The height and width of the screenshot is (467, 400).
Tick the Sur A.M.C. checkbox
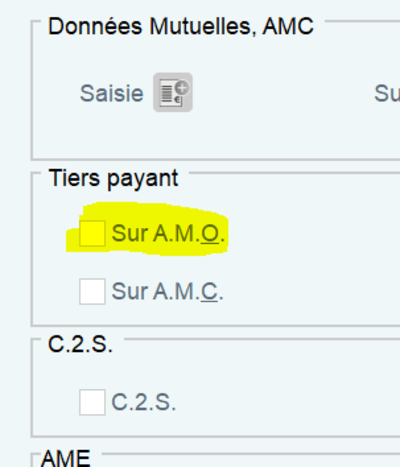coord(92,291)
